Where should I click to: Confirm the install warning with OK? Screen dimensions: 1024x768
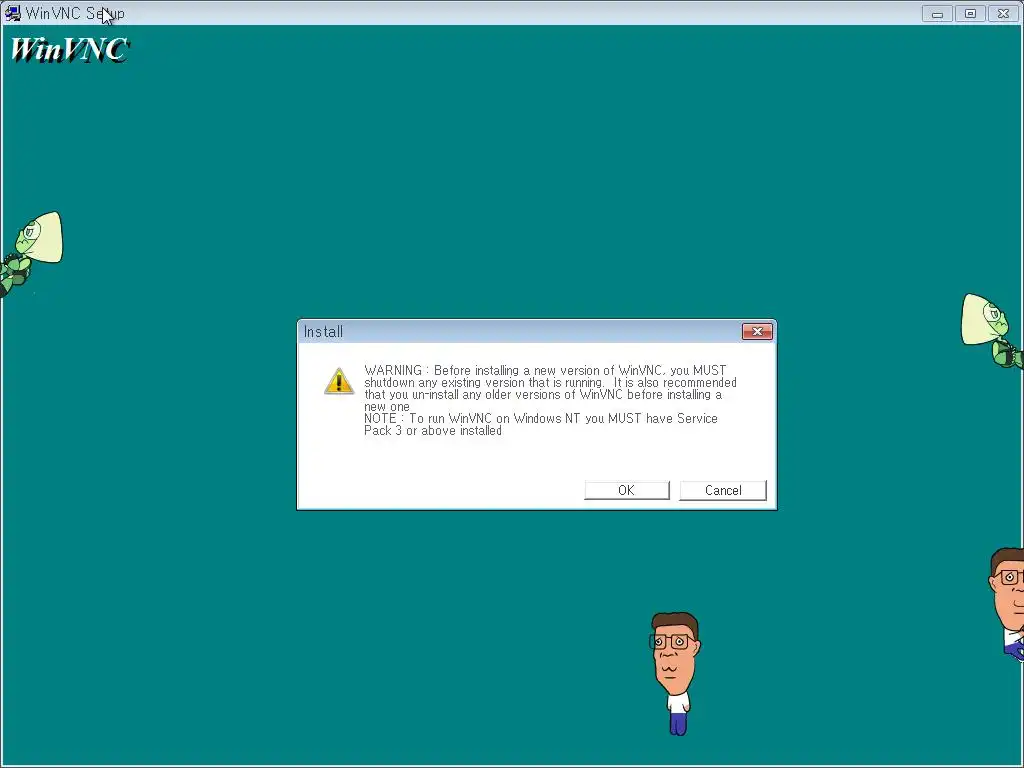pyautogui.click(x=626, y=490)
